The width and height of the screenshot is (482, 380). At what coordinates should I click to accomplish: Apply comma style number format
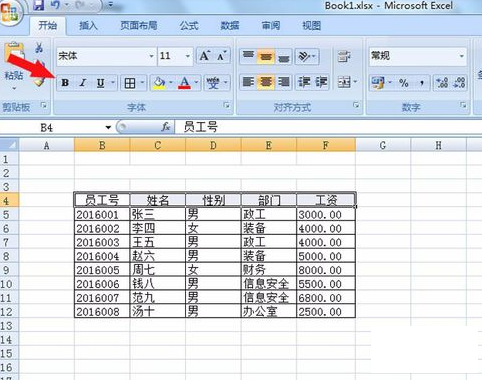click(x=422, y=83)
